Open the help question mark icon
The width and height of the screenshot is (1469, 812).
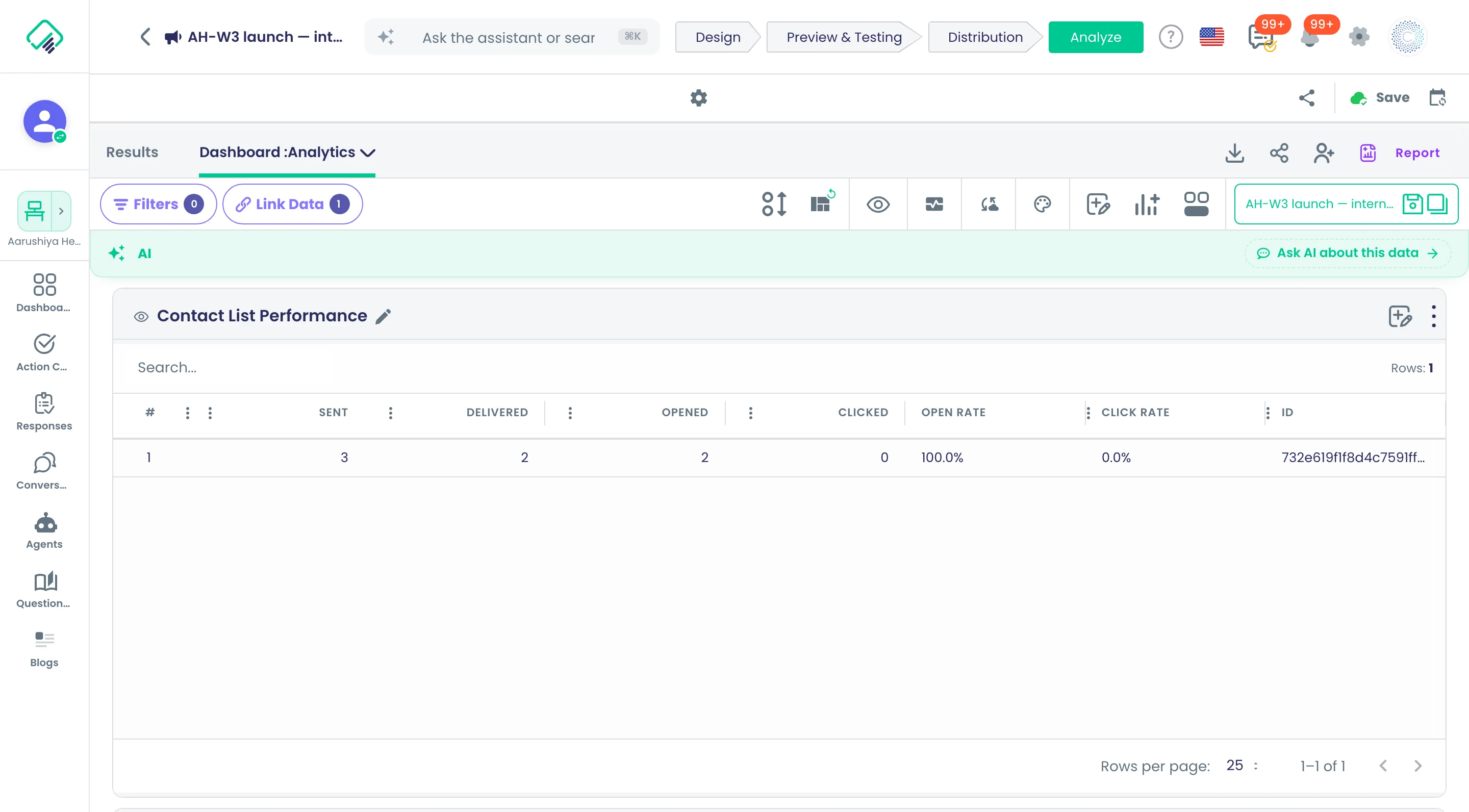(1171, 37)
